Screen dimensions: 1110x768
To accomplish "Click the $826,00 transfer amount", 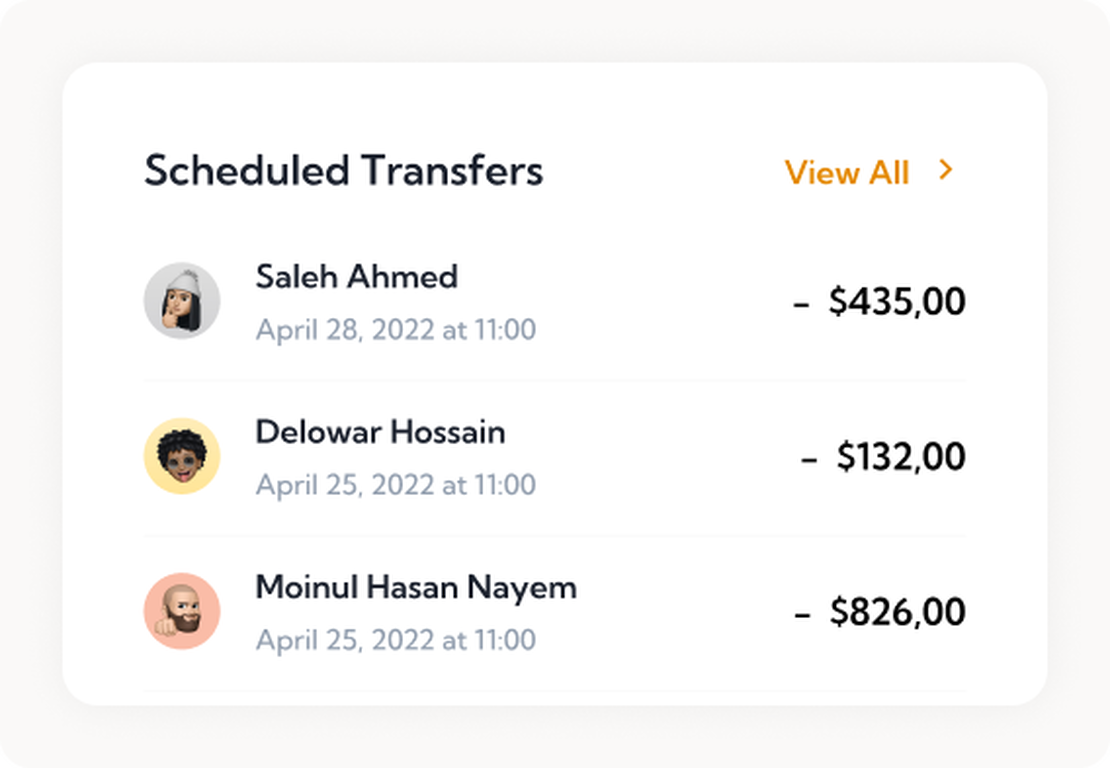I will tap(897, 612).
